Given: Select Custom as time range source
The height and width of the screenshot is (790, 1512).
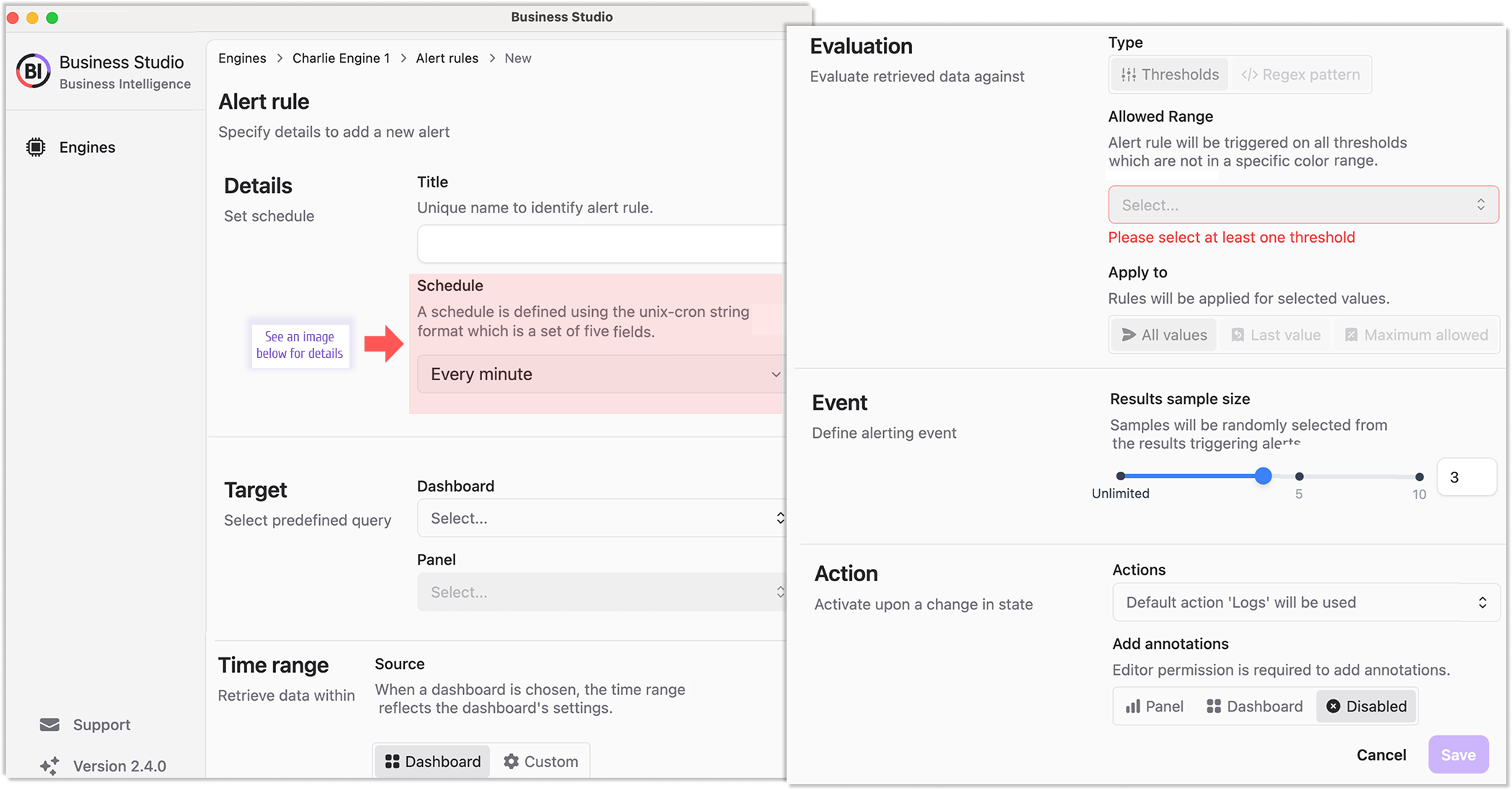Looking at the screenshot, I should pyautogui.click(x=541, y=761).
